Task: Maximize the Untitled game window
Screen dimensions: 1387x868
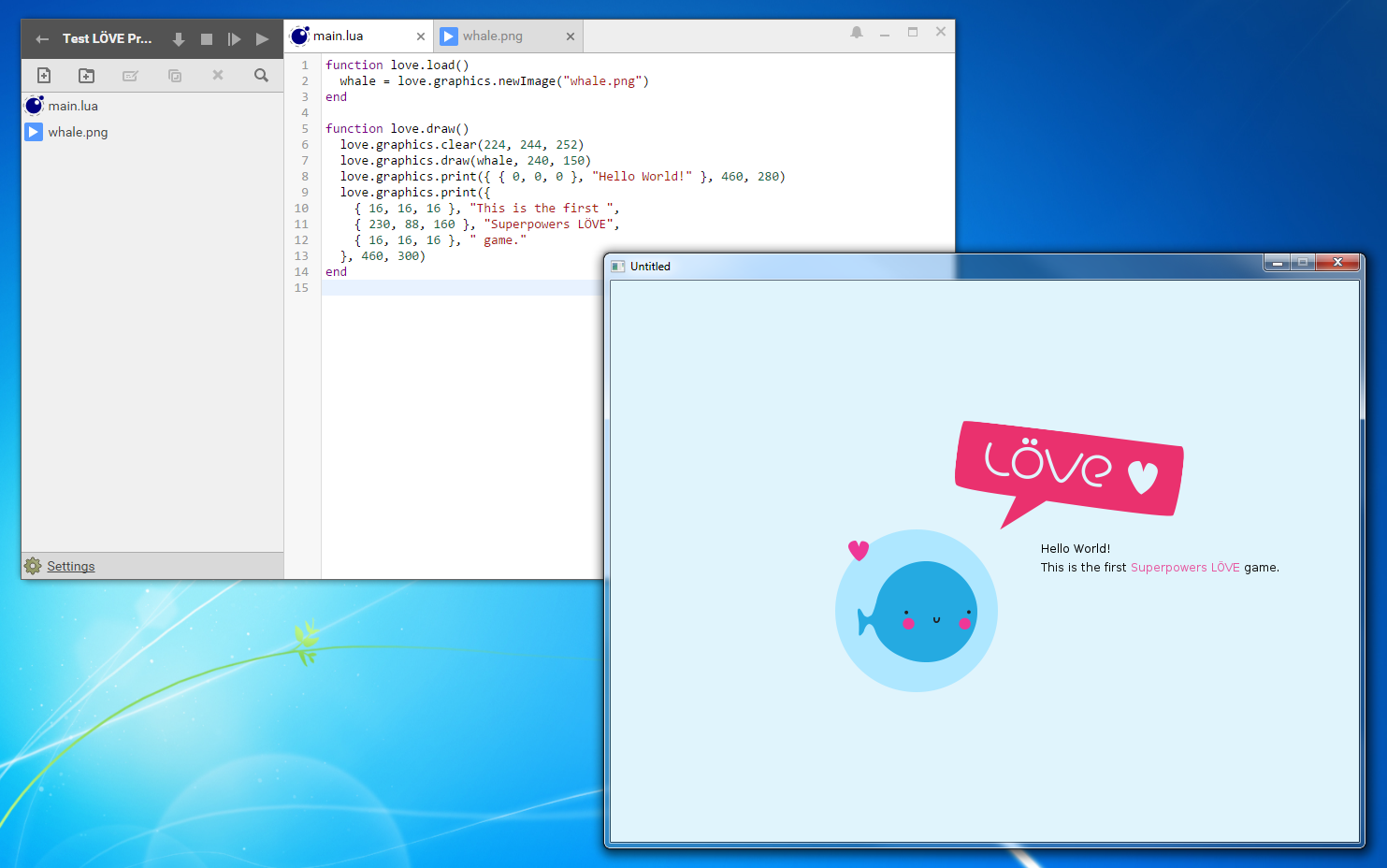Action: (1302, 263)
